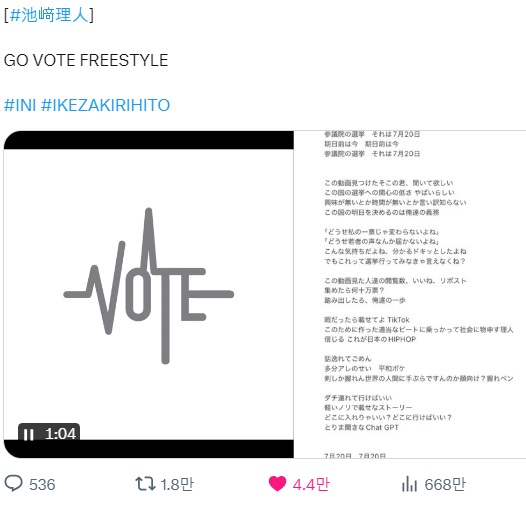Click the VOTE video thumbnail
The height and width of the screenshot is (509, 526).
pos(149,294)
